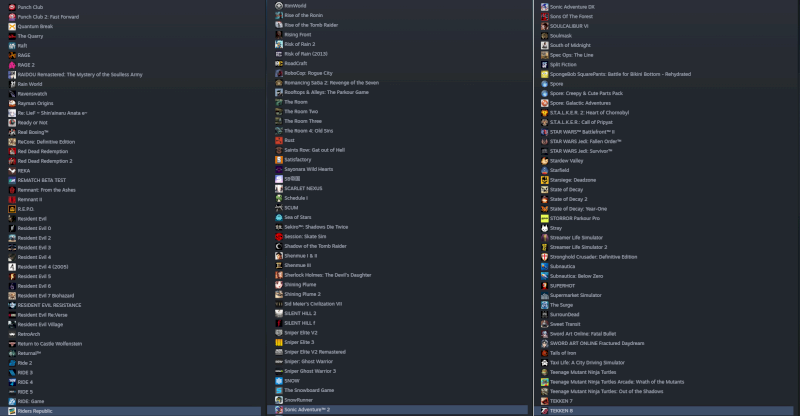Open 'SpongeBob SquarePants: Battle for Bikini Bottom - Rehydrated'
This screenshot has height=416, width=800.
point(620,74)
